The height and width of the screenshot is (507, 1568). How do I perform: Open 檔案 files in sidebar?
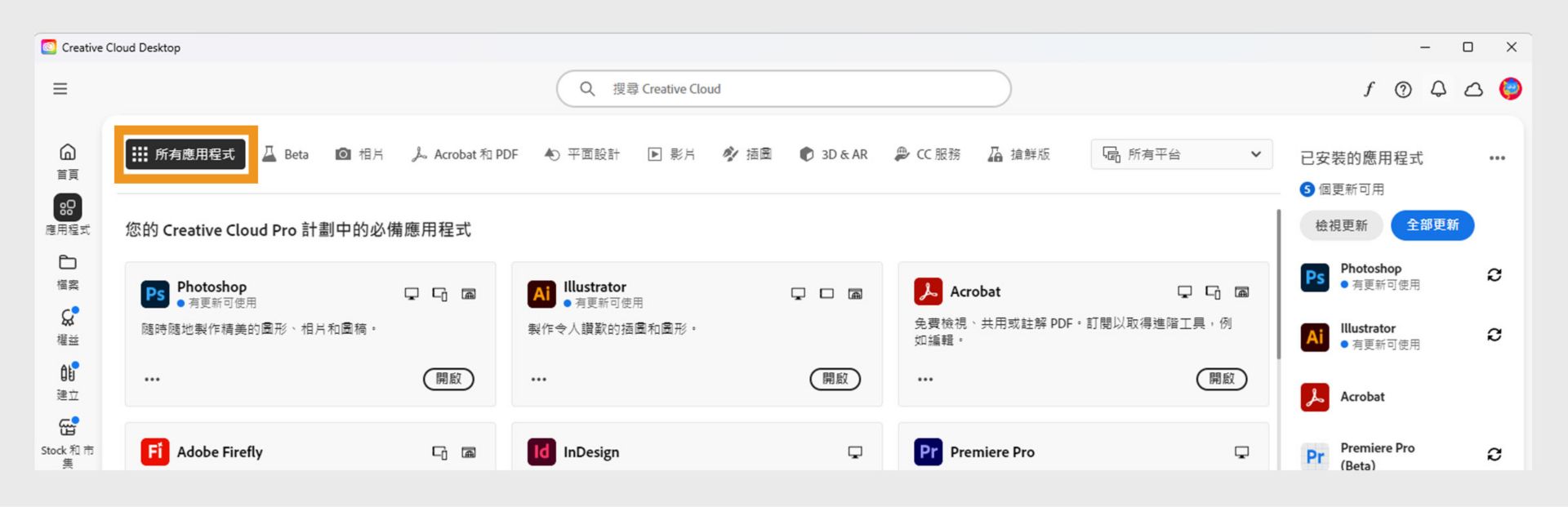pos(68,272)
